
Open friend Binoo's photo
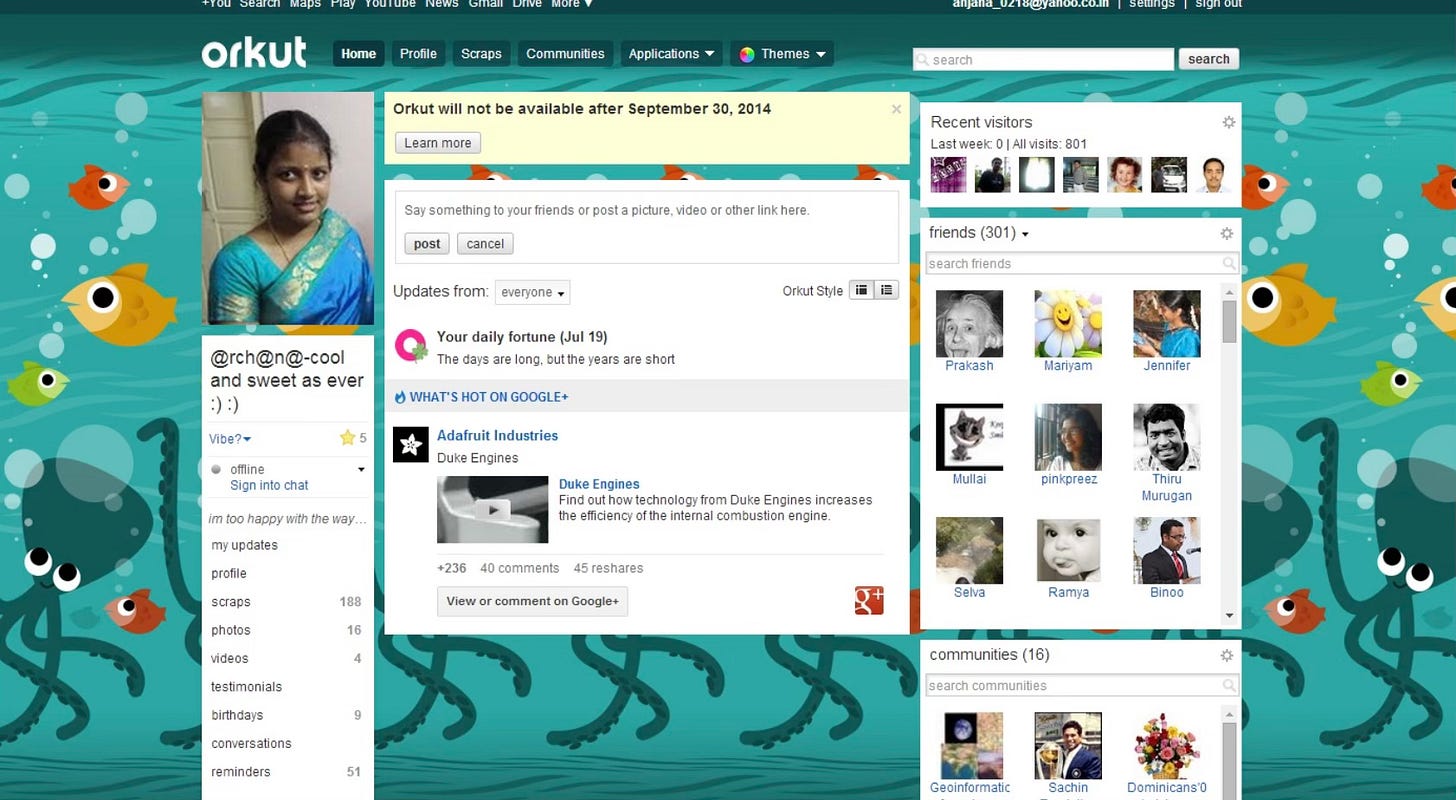[1167, 550]
